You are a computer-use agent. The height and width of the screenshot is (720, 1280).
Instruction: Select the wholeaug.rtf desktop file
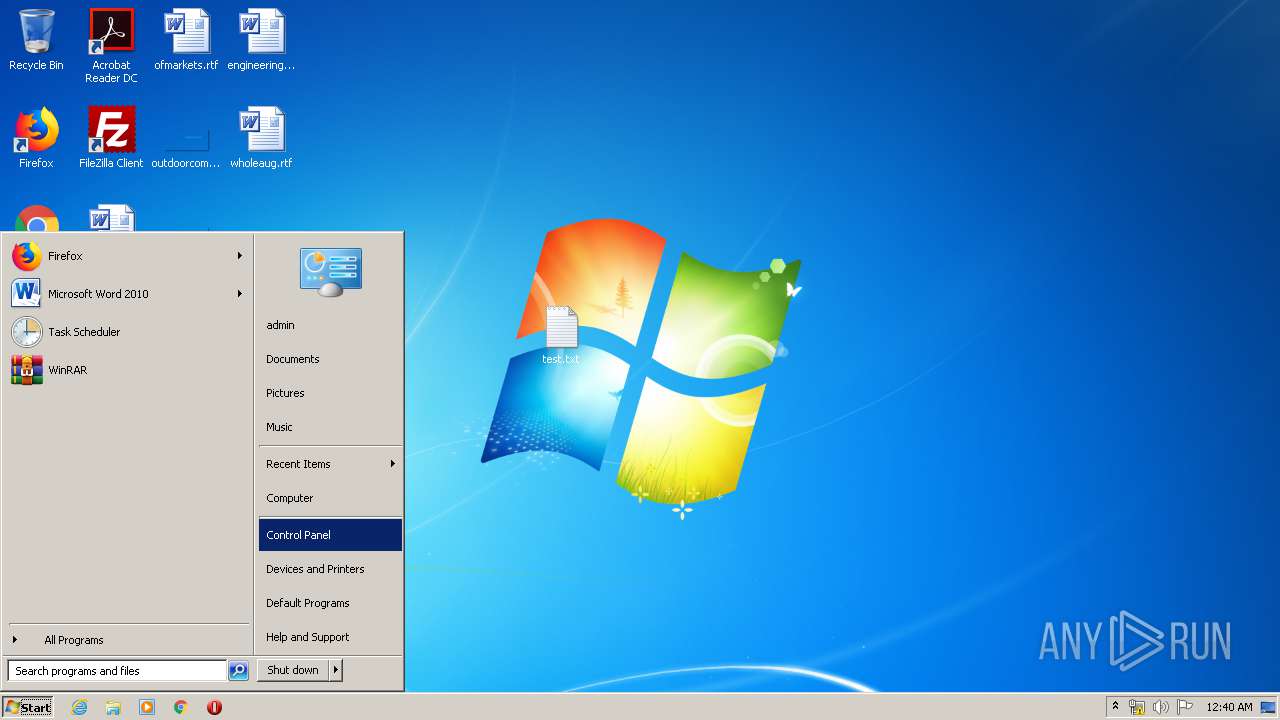coord(261,138)
